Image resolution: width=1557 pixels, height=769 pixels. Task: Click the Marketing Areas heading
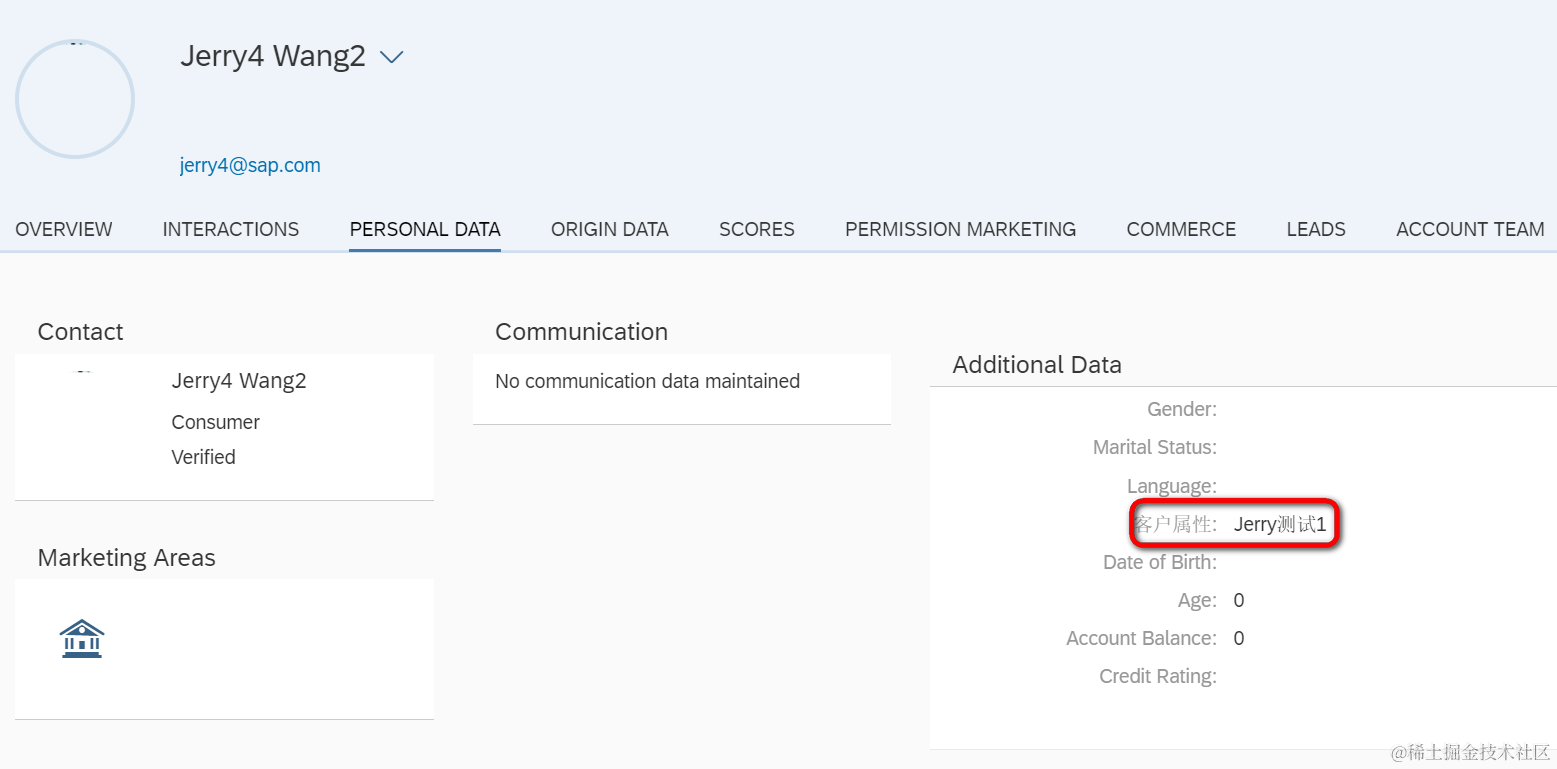[127, 558]
